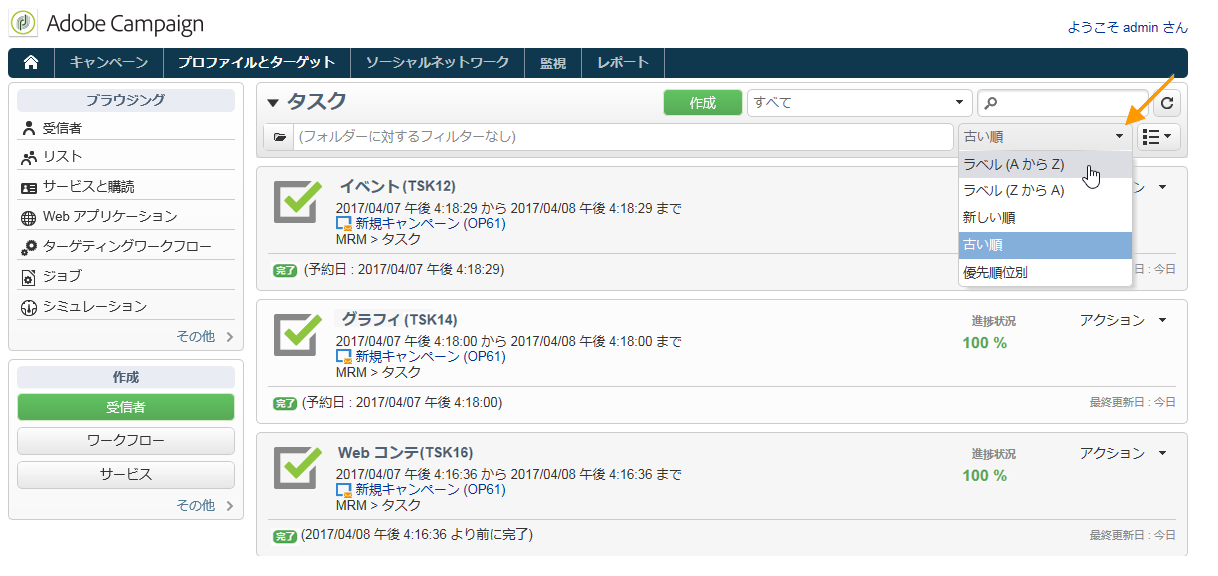Screen dimensions: 1218x576
Task: Collapse the タスク heading triangle
Action: [x=273, y=103]
